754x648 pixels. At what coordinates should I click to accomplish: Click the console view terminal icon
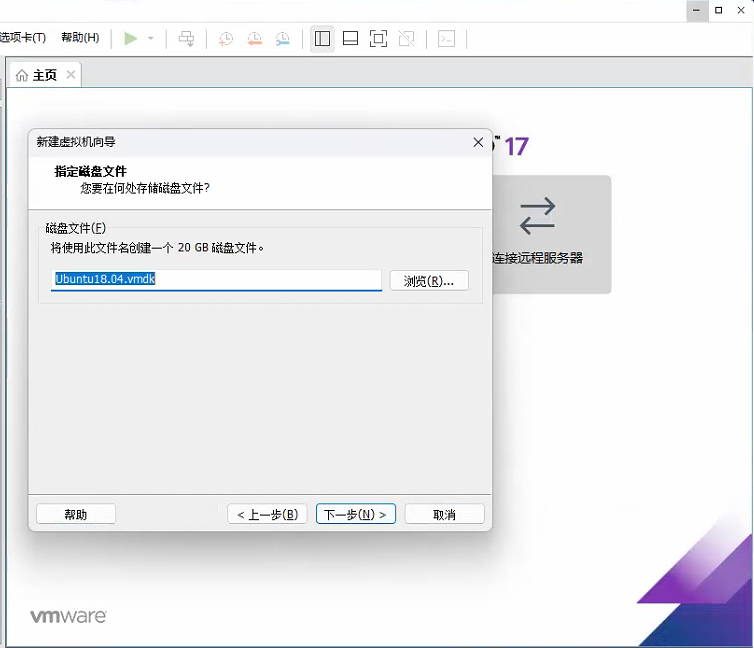pyautogui.click(x=447, y=38)
